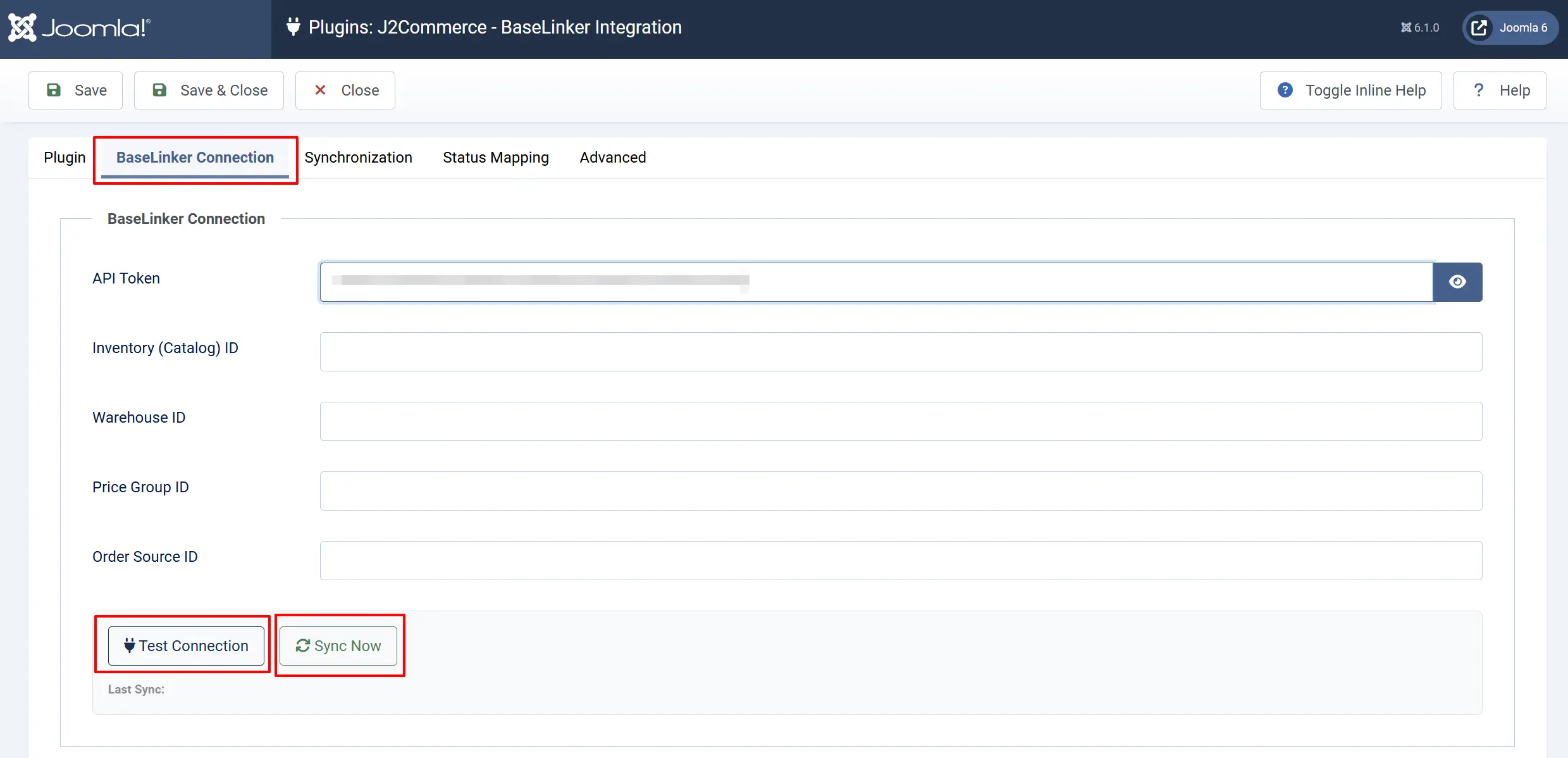Click the page title Plugins: J2Commerce - BaseLinker Integration

495,27
